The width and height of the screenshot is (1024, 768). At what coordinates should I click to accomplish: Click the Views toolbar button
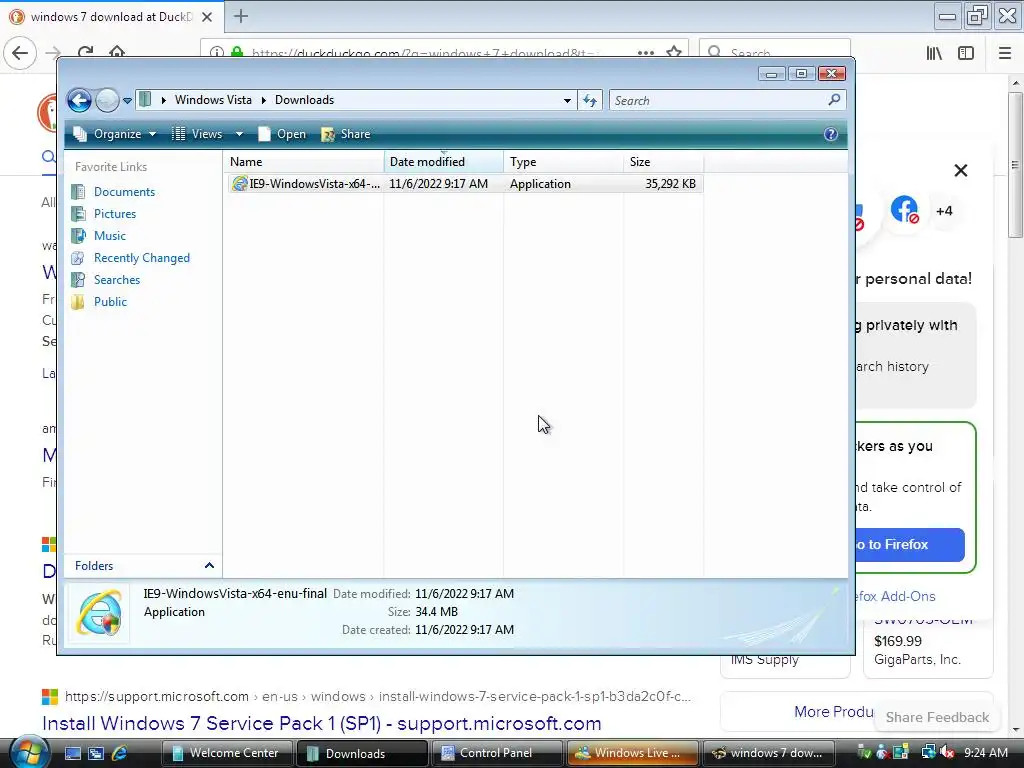click(x=197, y=134)
